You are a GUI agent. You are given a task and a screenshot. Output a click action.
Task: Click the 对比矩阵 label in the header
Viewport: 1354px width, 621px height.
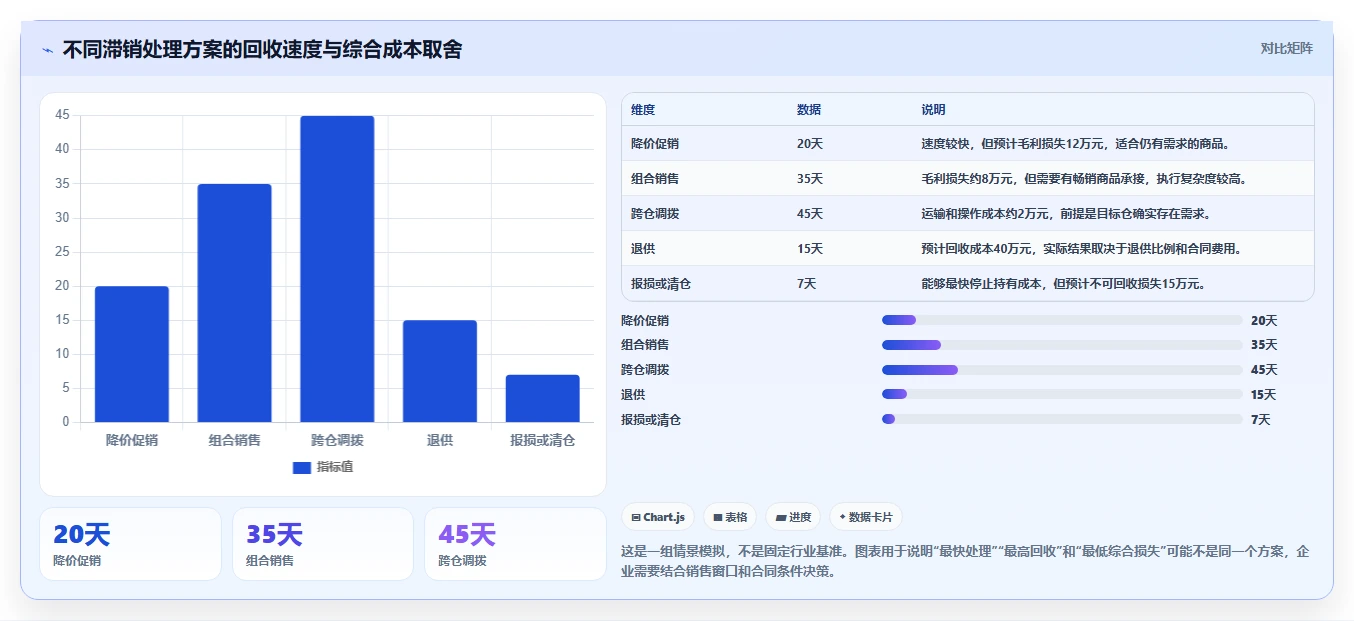coord(1287,48)
